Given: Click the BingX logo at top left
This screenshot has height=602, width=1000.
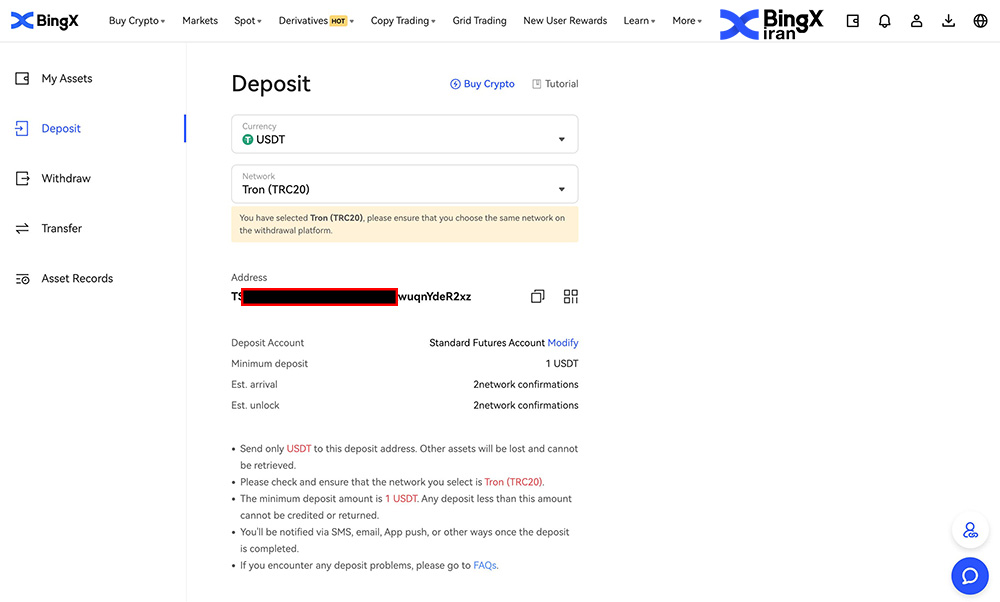Looking at the screenshot, I should coord(45,21).
